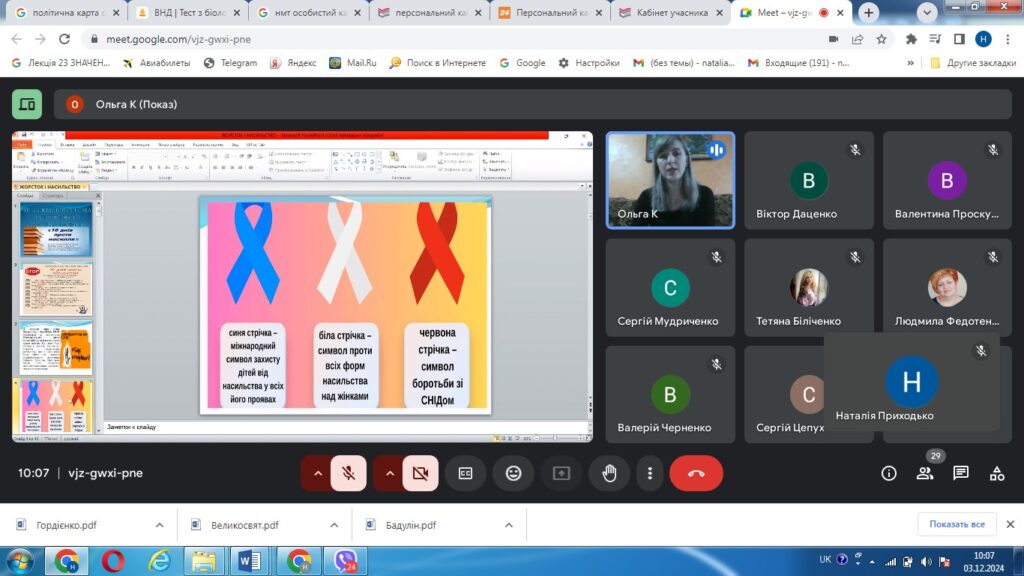
Task: Expand audio settings arrow beside microphone
Action: pyautogui.click(x=318, y=473)
